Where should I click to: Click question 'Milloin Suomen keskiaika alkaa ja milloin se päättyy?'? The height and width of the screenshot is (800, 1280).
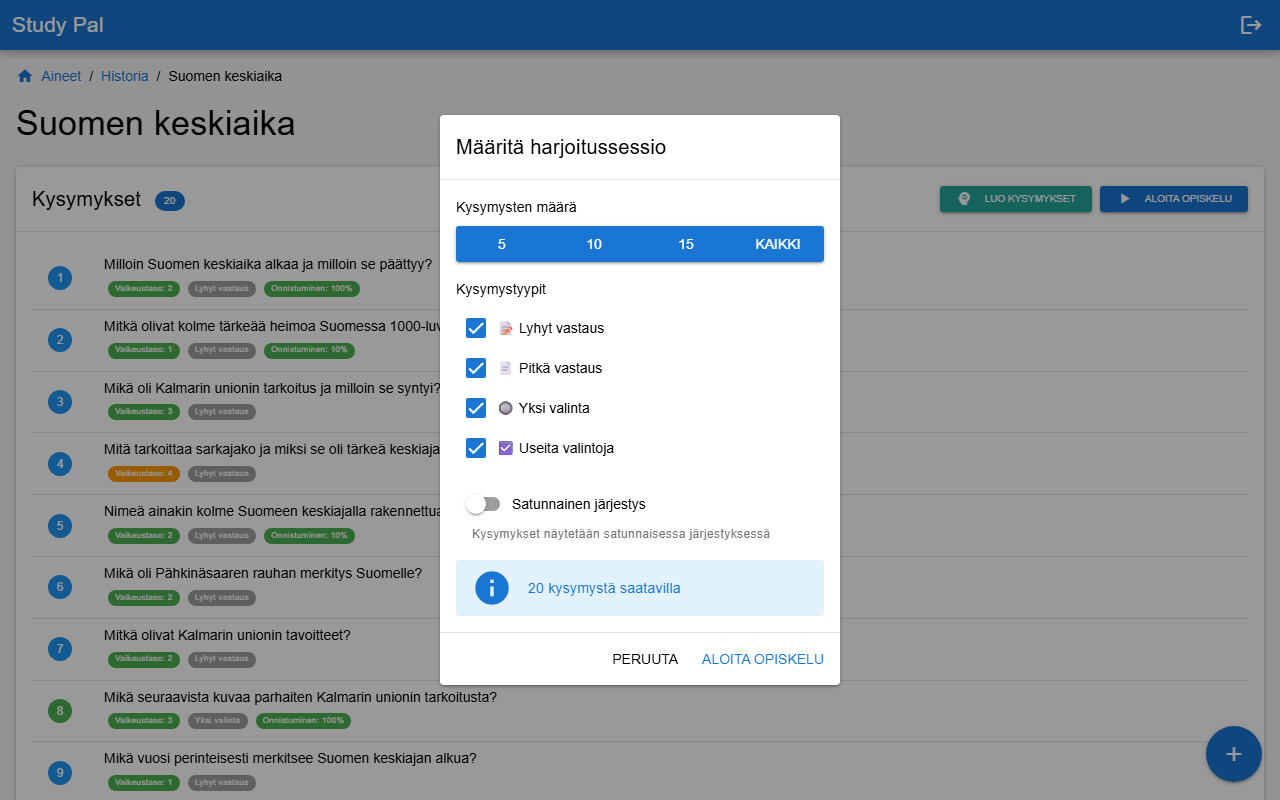[268, 264]
